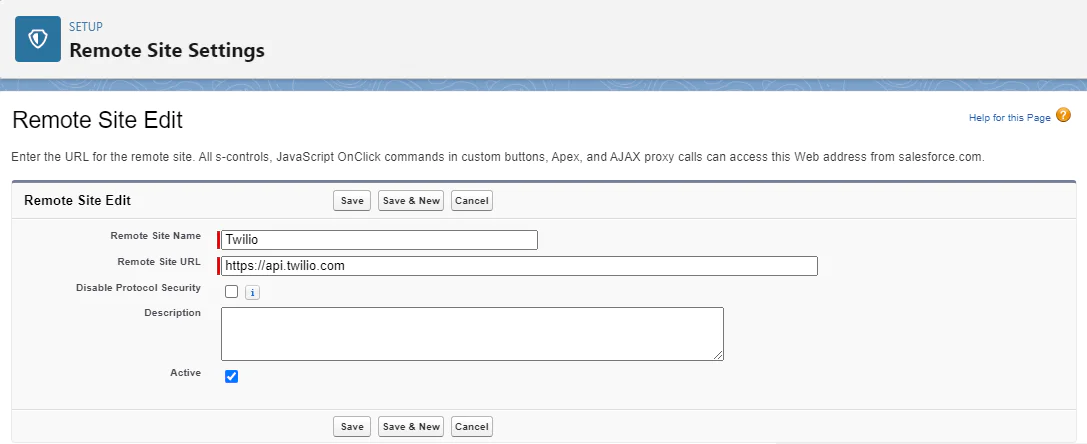The width and height of the screenshot is (1087, 444).
Task: Click the Remote Site Name label
Action: point(155,236)
